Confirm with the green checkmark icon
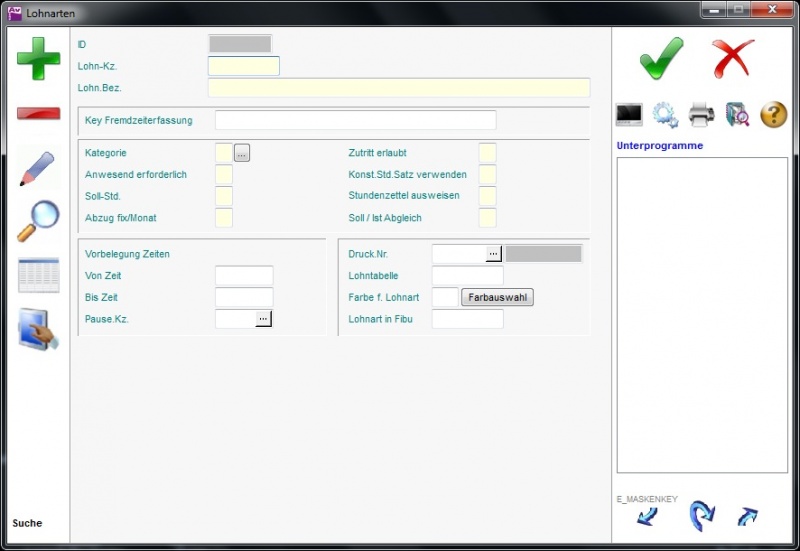The height and width of the screenshot is (551, 800). [661, 59]
